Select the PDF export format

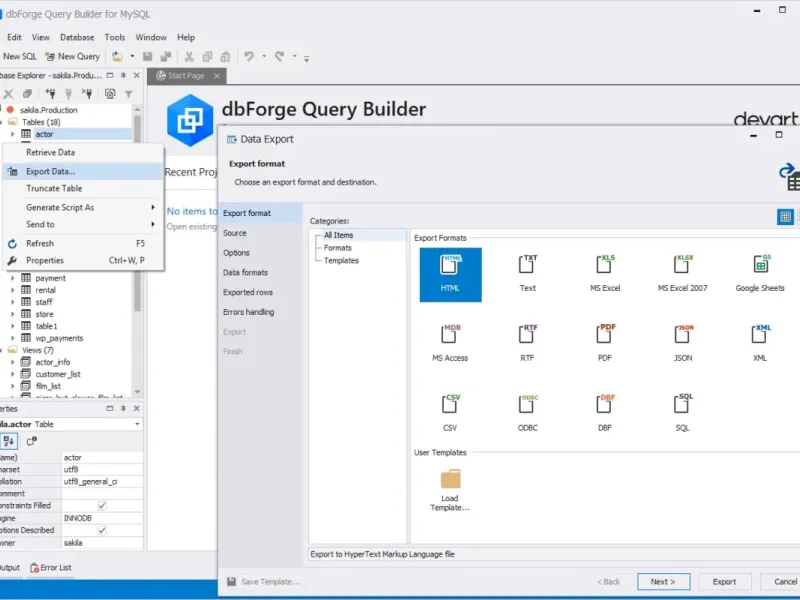pos(605,344)
